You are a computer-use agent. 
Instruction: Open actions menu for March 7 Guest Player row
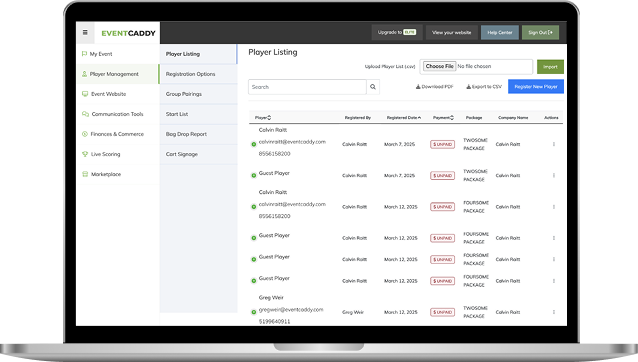[554, 175]
